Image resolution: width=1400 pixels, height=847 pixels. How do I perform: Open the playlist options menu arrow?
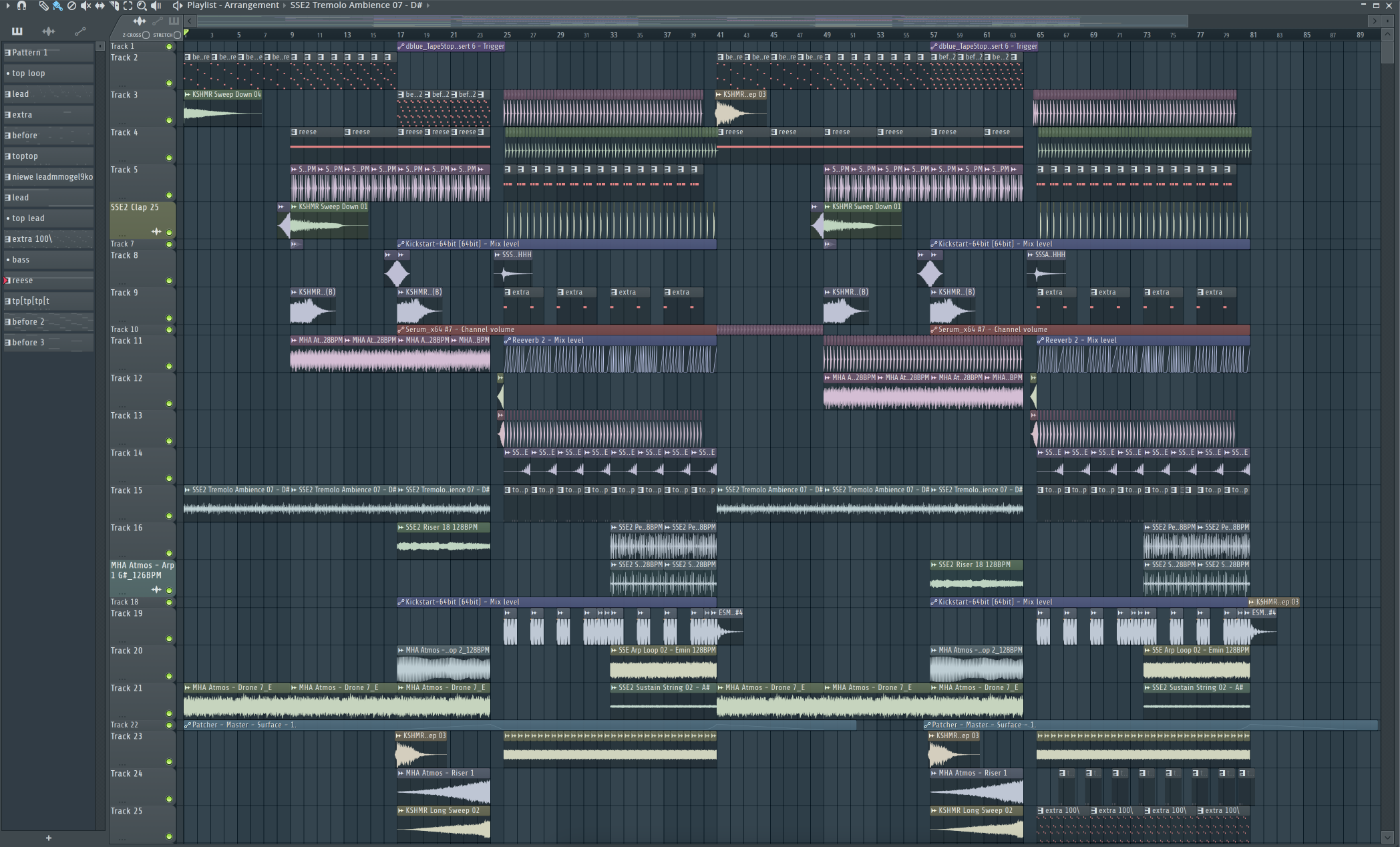(x=8, y=5)
